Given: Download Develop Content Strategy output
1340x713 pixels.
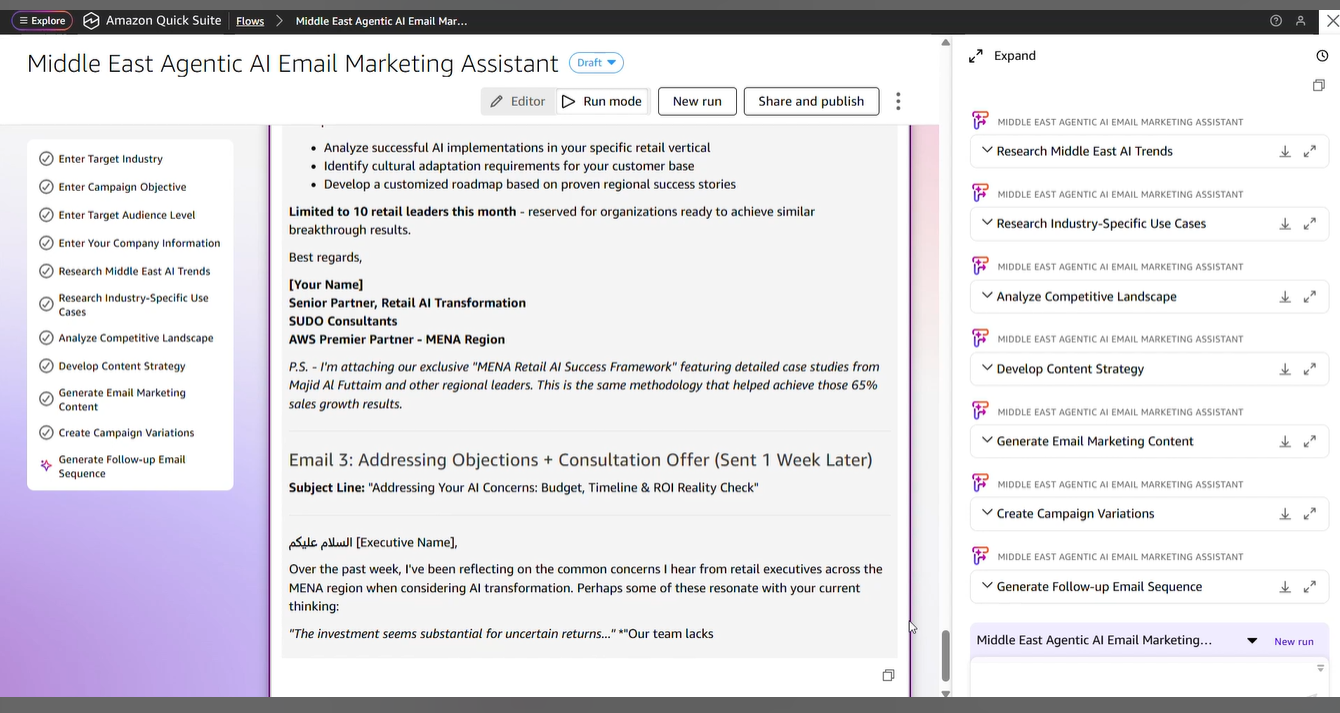Looking at the screenshot, I should click(x=1285, y=369).
